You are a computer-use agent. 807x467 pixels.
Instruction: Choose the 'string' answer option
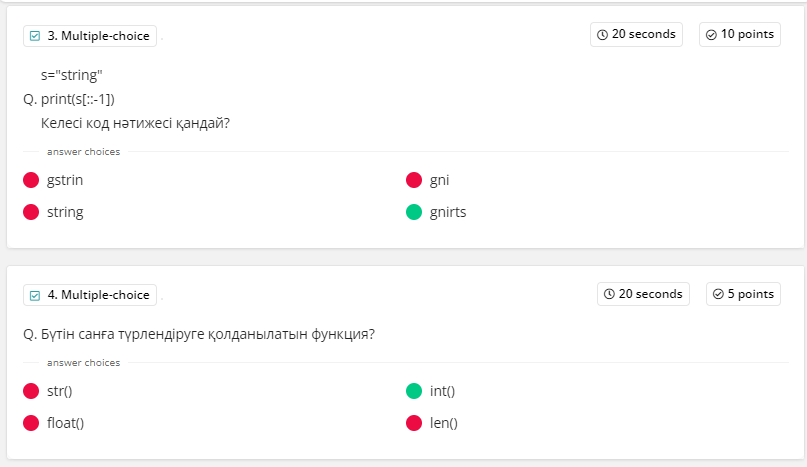pos(65,212)
